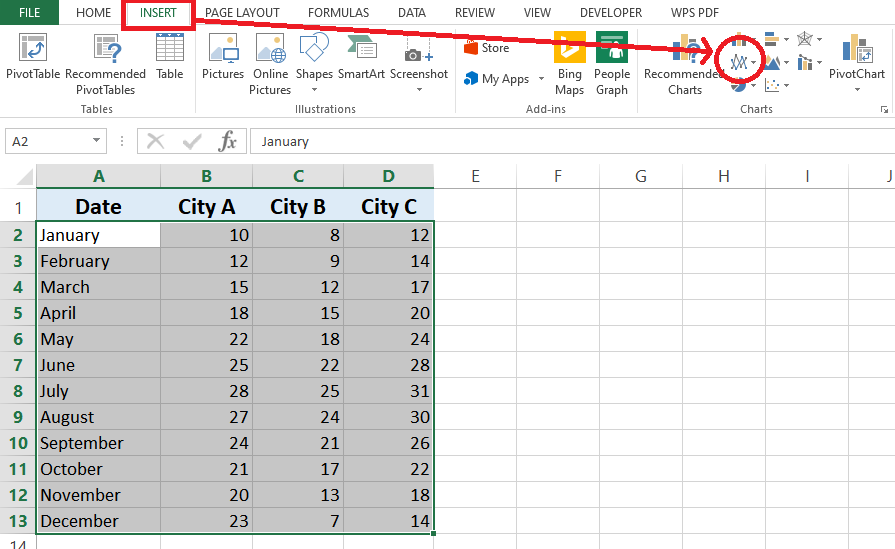Select row 13 header

pos(18,521)
